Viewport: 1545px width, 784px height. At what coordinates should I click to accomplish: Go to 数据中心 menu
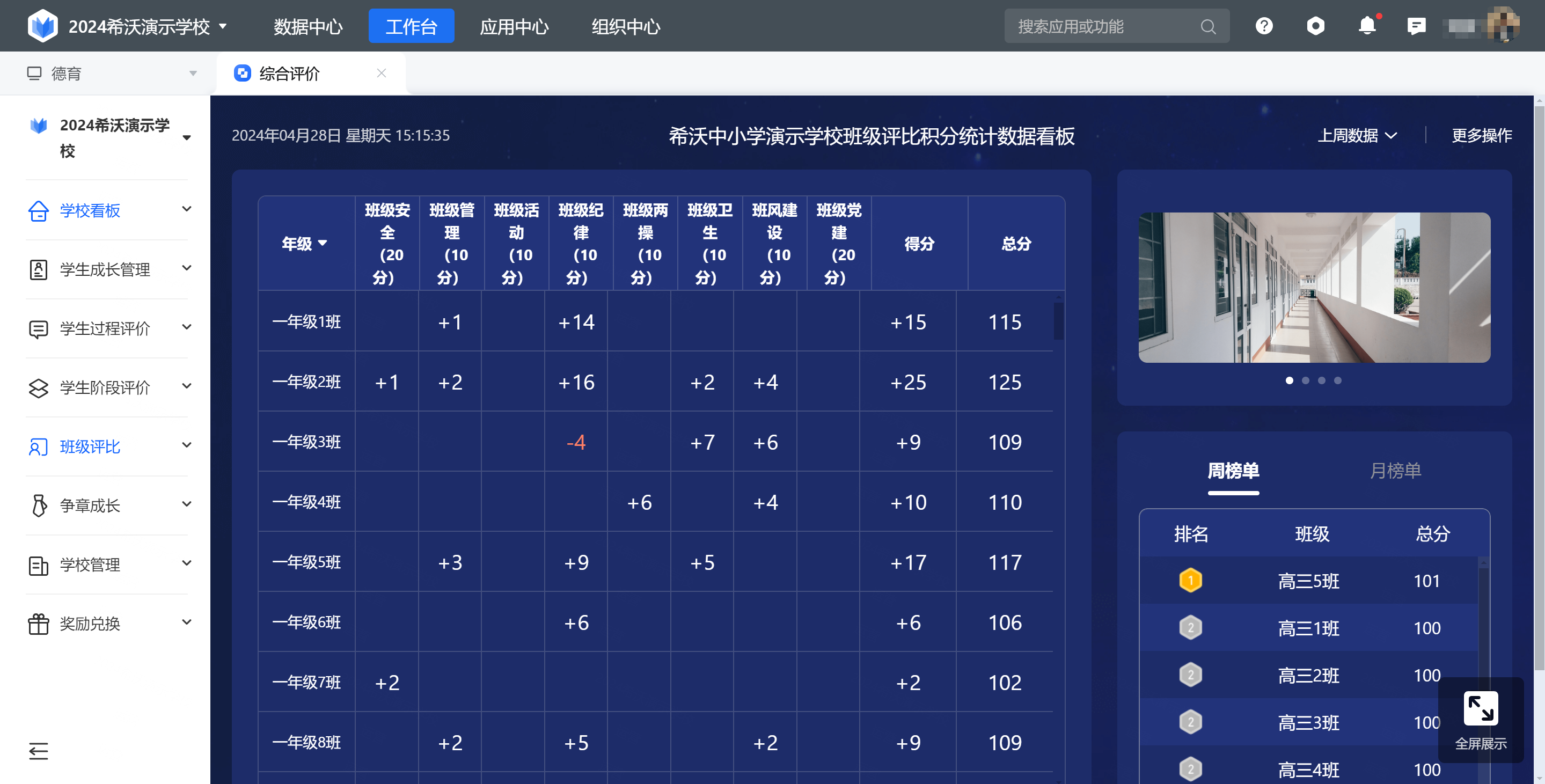coord(308,26)
